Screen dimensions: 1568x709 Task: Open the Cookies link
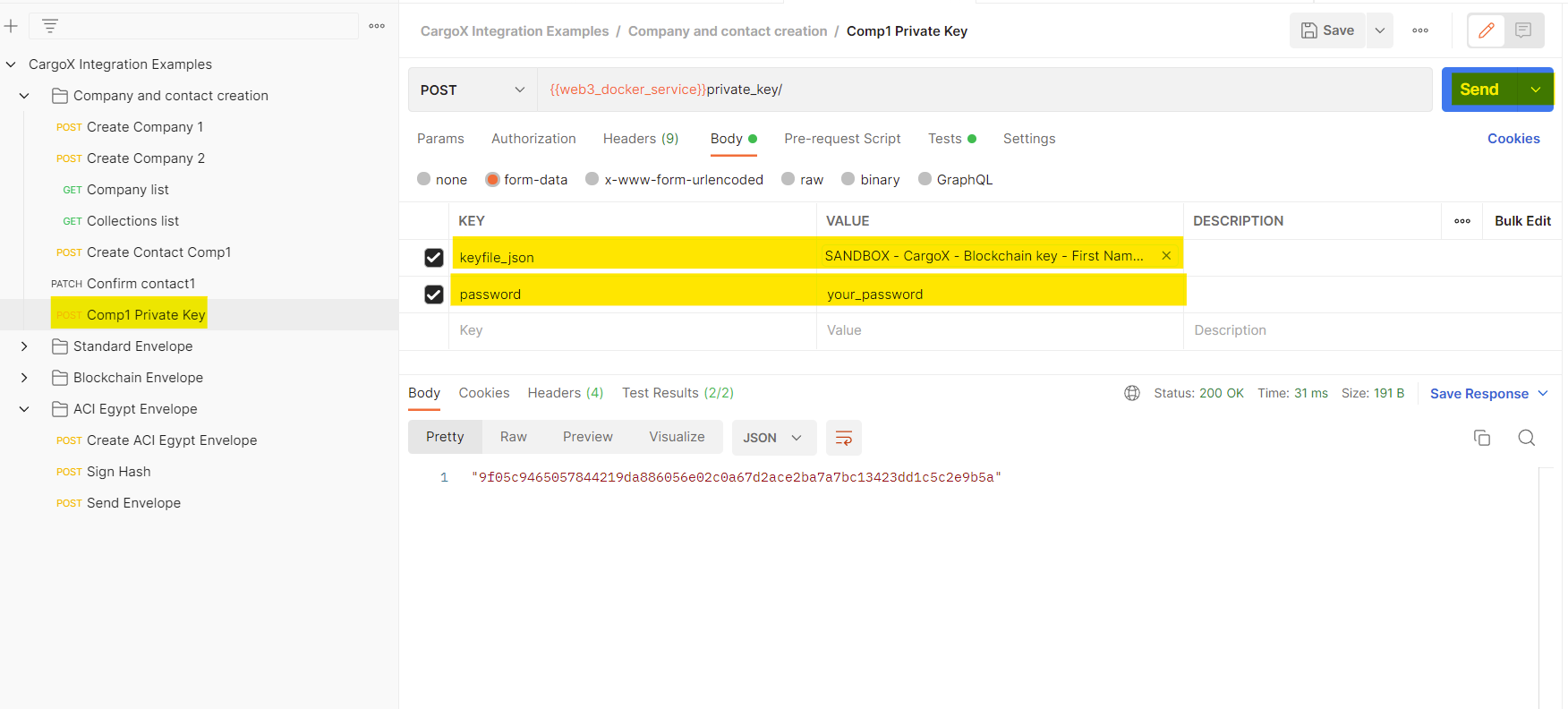1513,139
